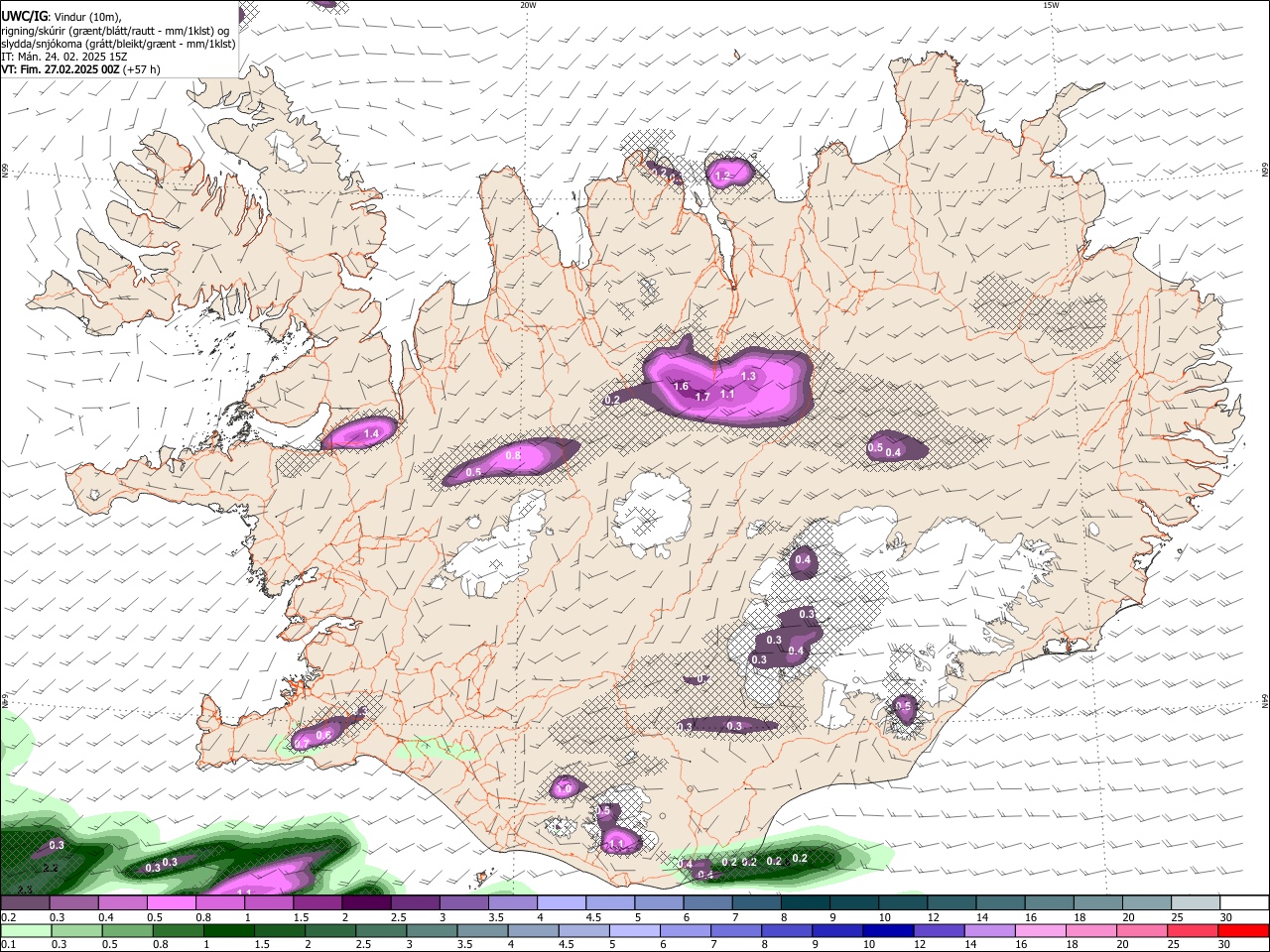Select the dark teal 8–9 swatch in the snow legend
The height and width of the screenshot is (952, 1270).
coord(805,902)
